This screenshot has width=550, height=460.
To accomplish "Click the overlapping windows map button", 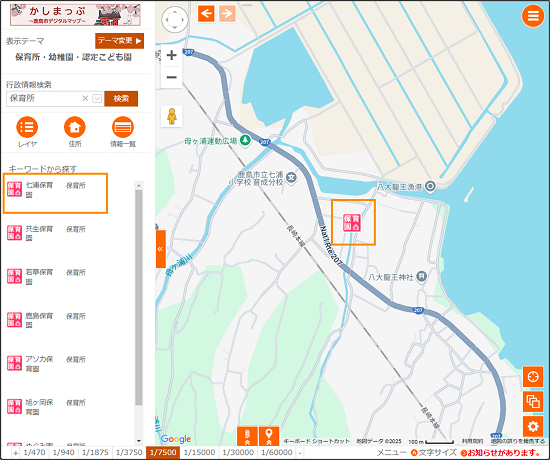I will click(533, 401).
